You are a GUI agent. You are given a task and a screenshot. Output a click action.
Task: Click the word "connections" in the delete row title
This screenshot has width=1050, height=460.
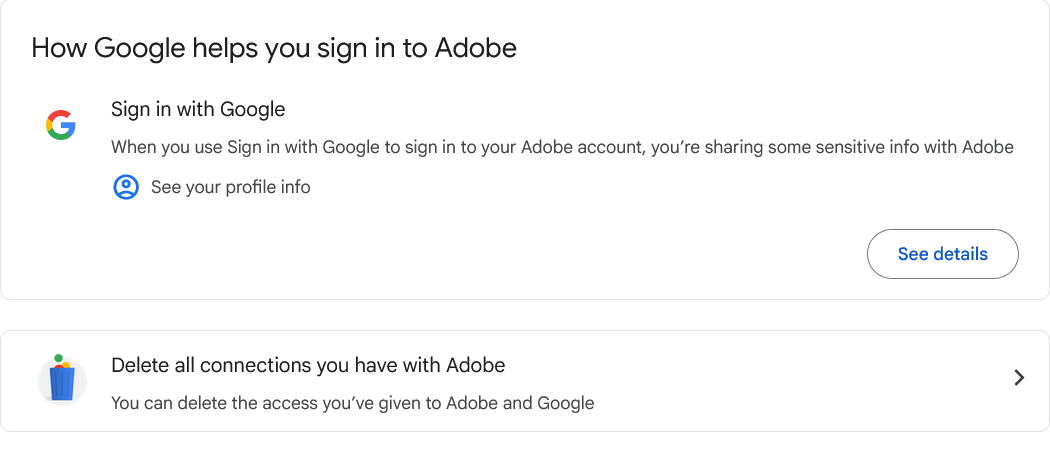255,365
